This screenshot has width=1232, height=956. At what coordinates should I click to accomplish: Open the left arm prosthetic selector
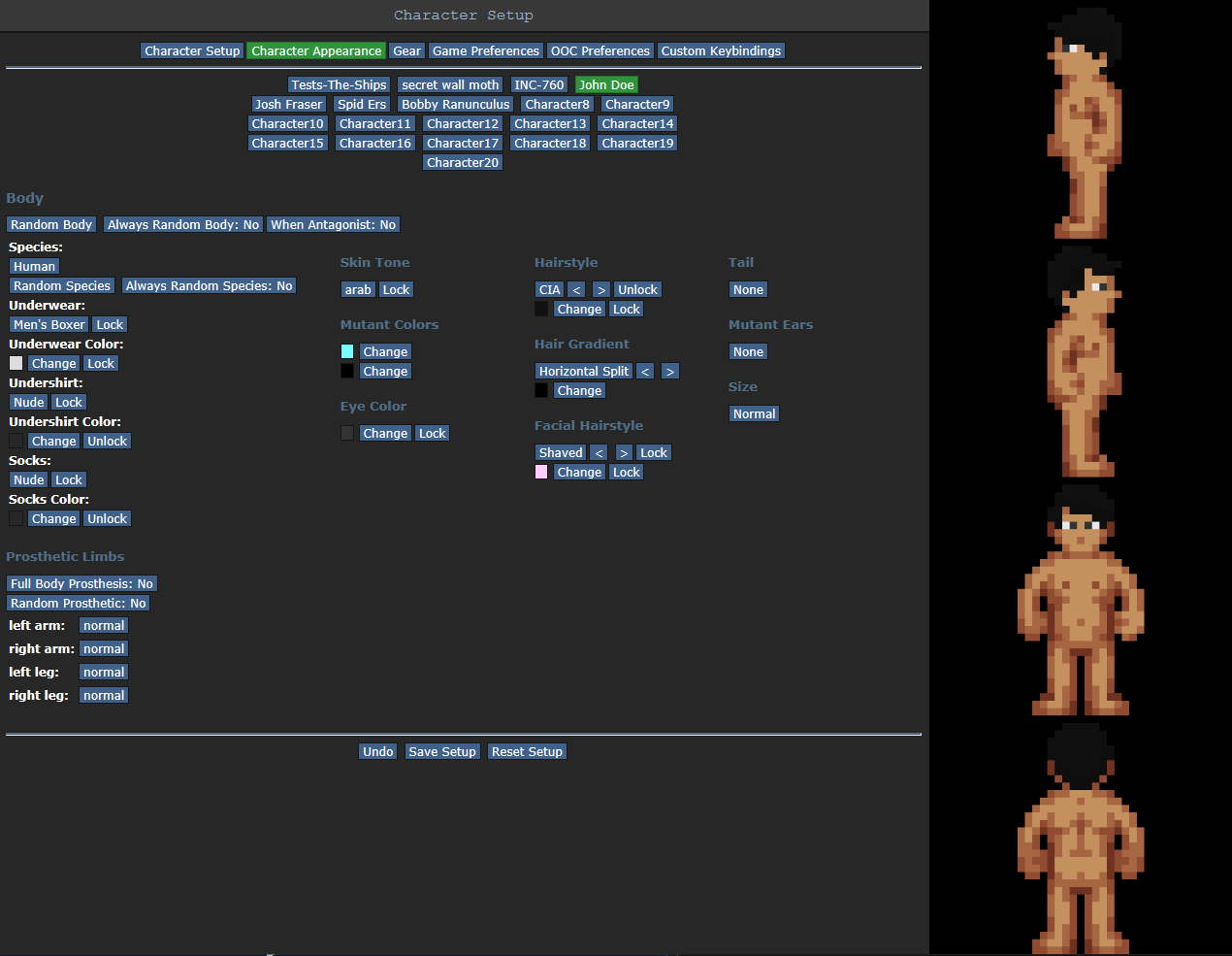[104, 626]
